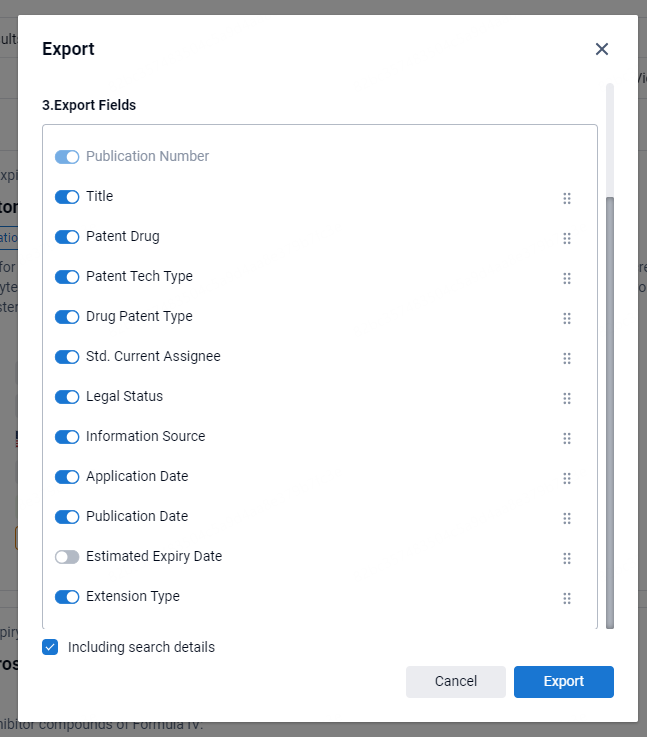Click the Drug Patent Type drag handle
Viewport: 647px width, 737px height.
click(x=567, y=318)
